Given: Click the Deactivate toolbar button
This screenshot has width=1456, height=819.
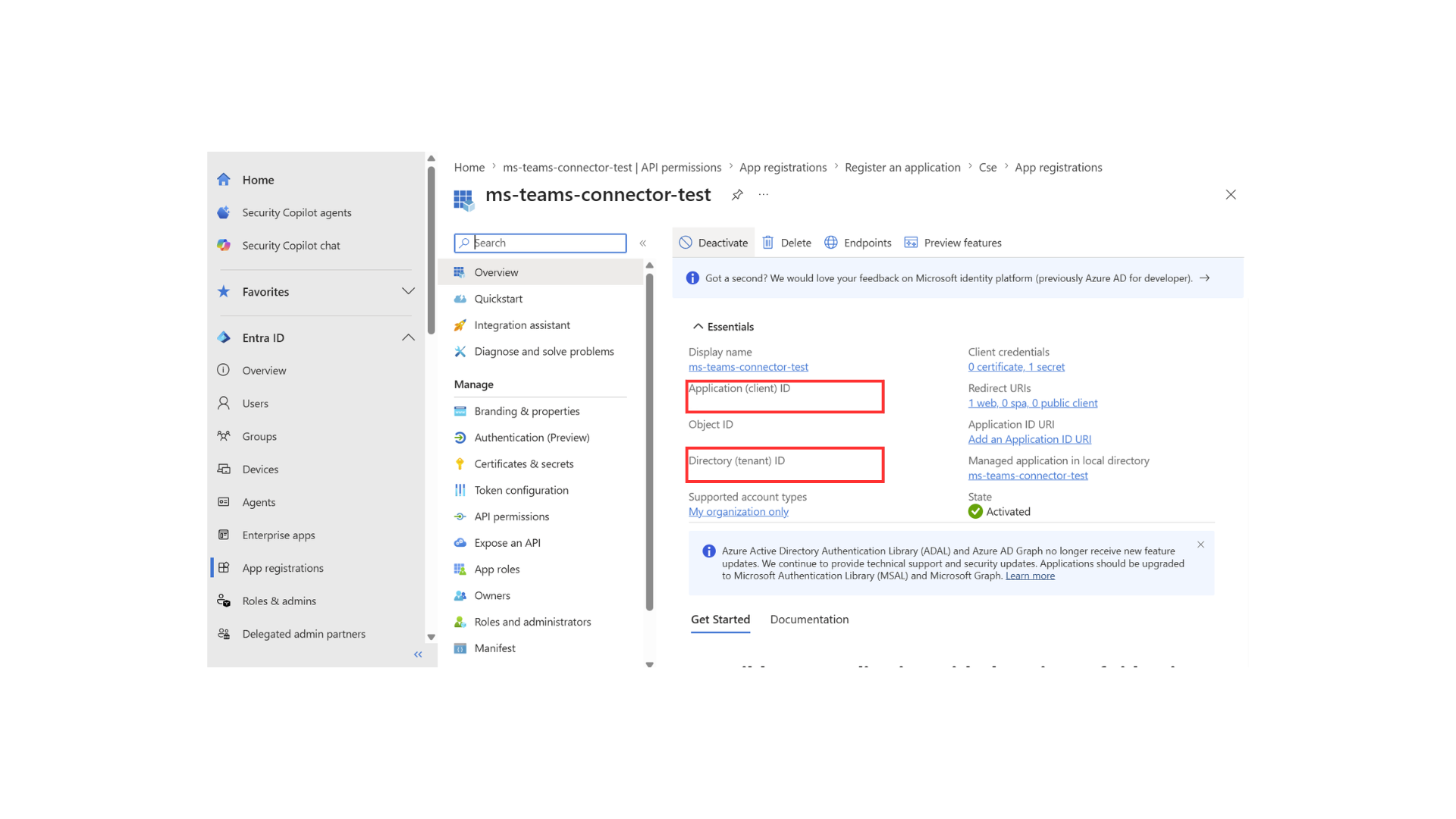Looking at the screenshot, I should (714, 243).
